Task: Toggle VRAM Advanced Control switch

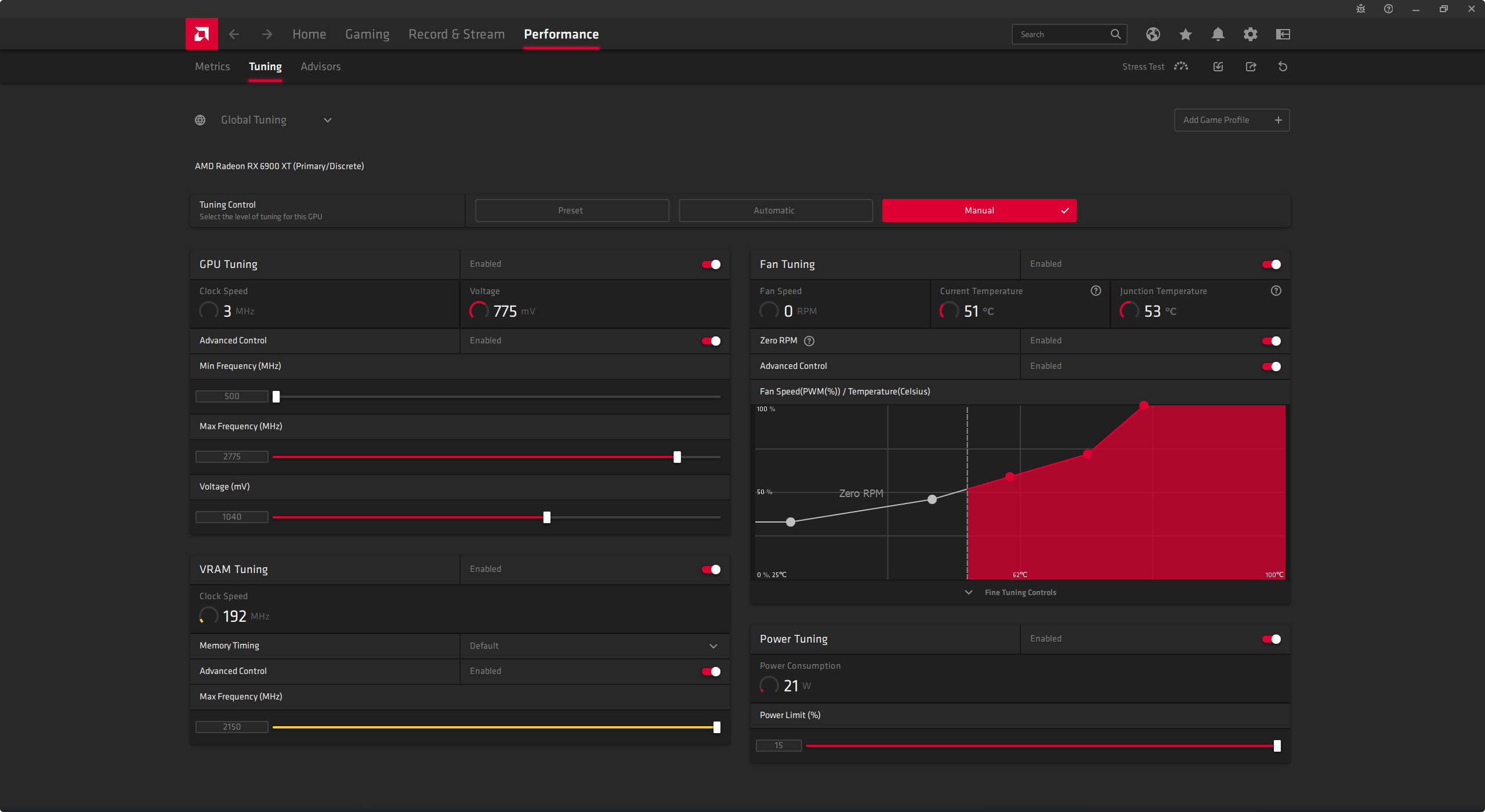Action: coord(711,672)
